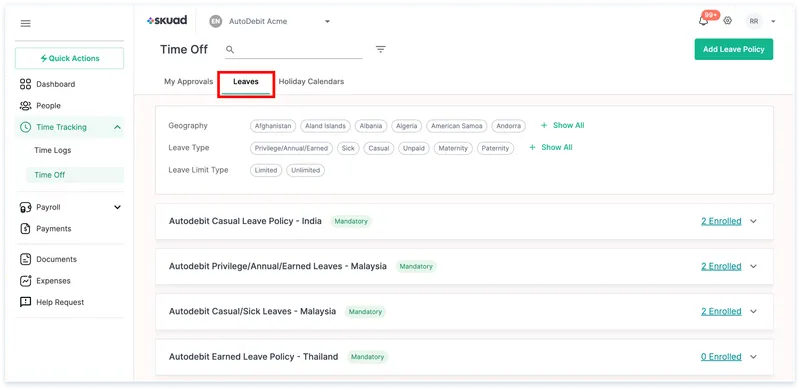Open the hamburger menu icon
This screenshot has width=800, height=390.
26,23
